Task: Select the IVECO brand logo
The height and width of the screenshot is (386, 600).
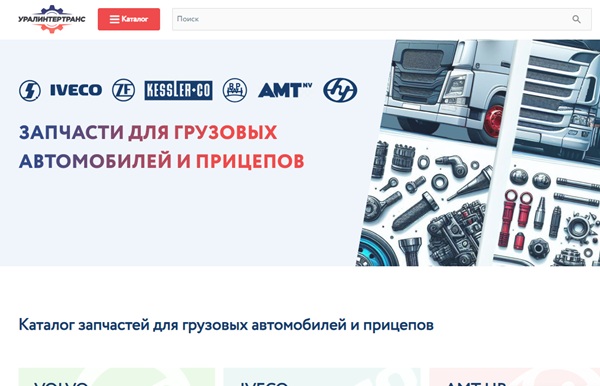Action: tap(76, 90)
